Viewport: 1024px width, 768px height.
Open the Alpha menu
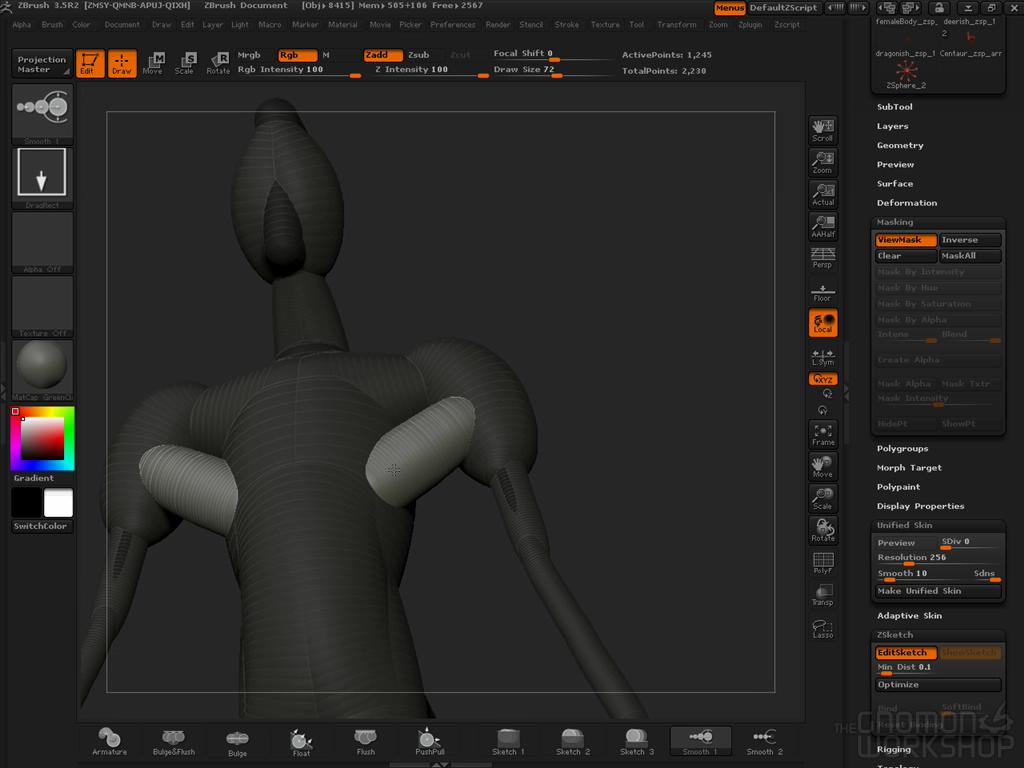(x=22, y=24)
